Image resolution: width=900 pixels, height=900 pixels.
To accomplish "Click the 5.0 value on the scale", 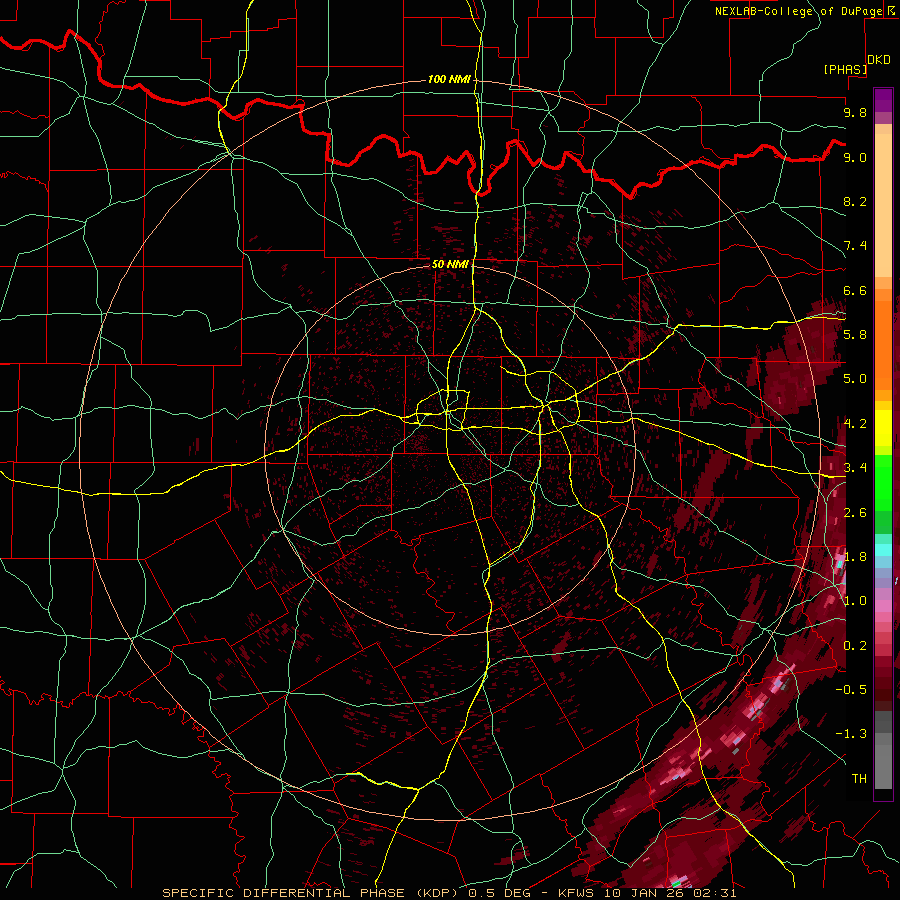I will [x=855, y=379].
